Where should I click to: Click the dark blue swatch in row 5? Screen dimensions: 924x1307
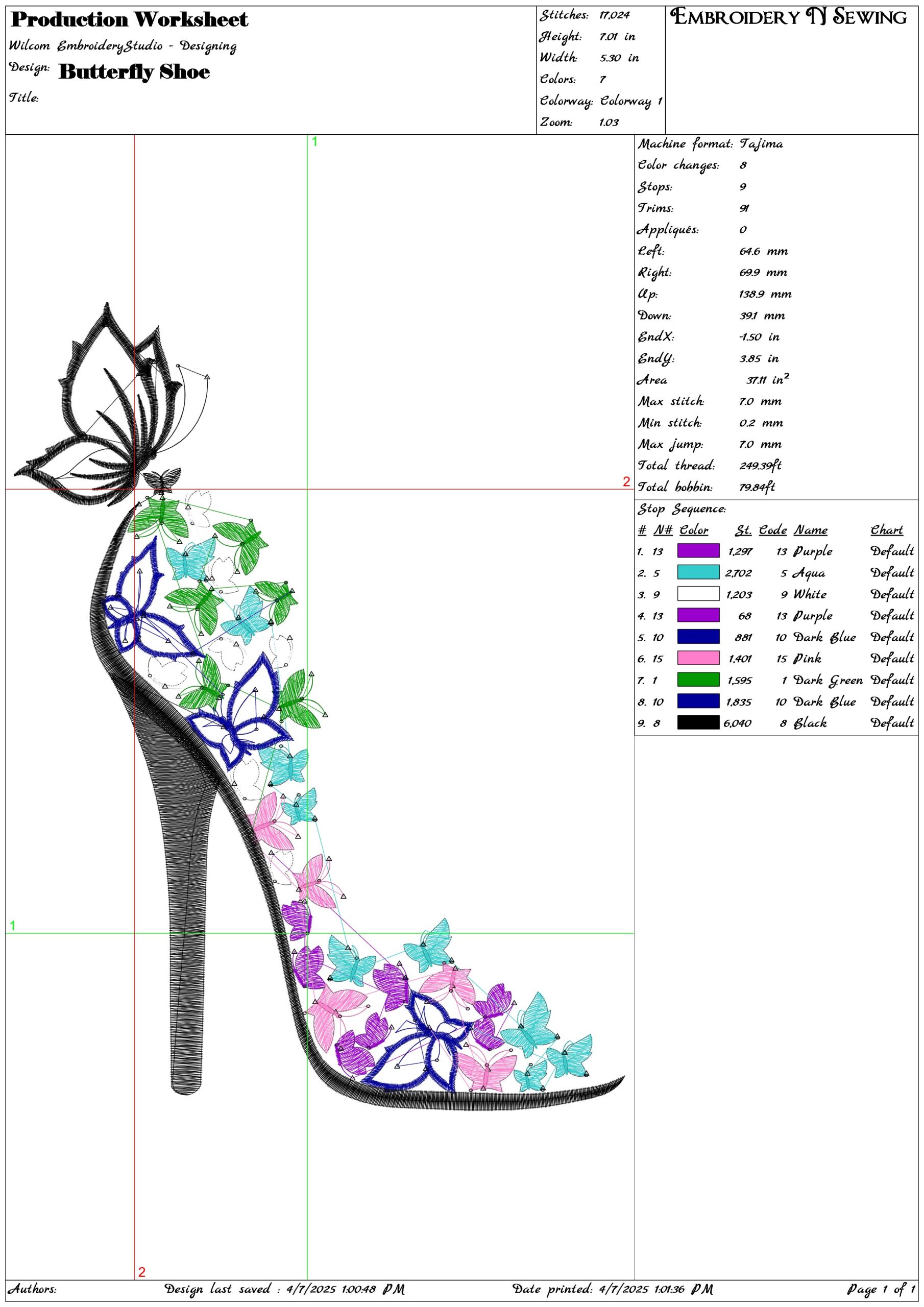point(698,637)
